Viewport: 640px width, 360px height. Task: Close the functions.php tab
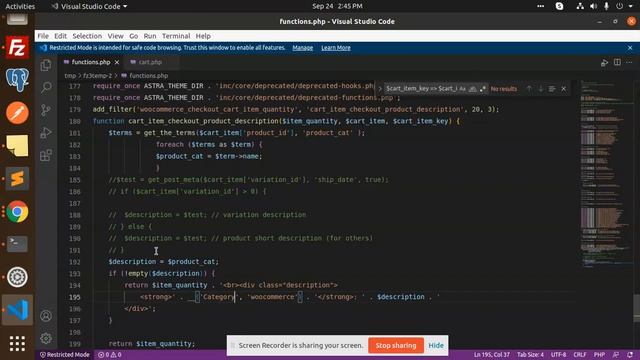click(x=117, y=62)
